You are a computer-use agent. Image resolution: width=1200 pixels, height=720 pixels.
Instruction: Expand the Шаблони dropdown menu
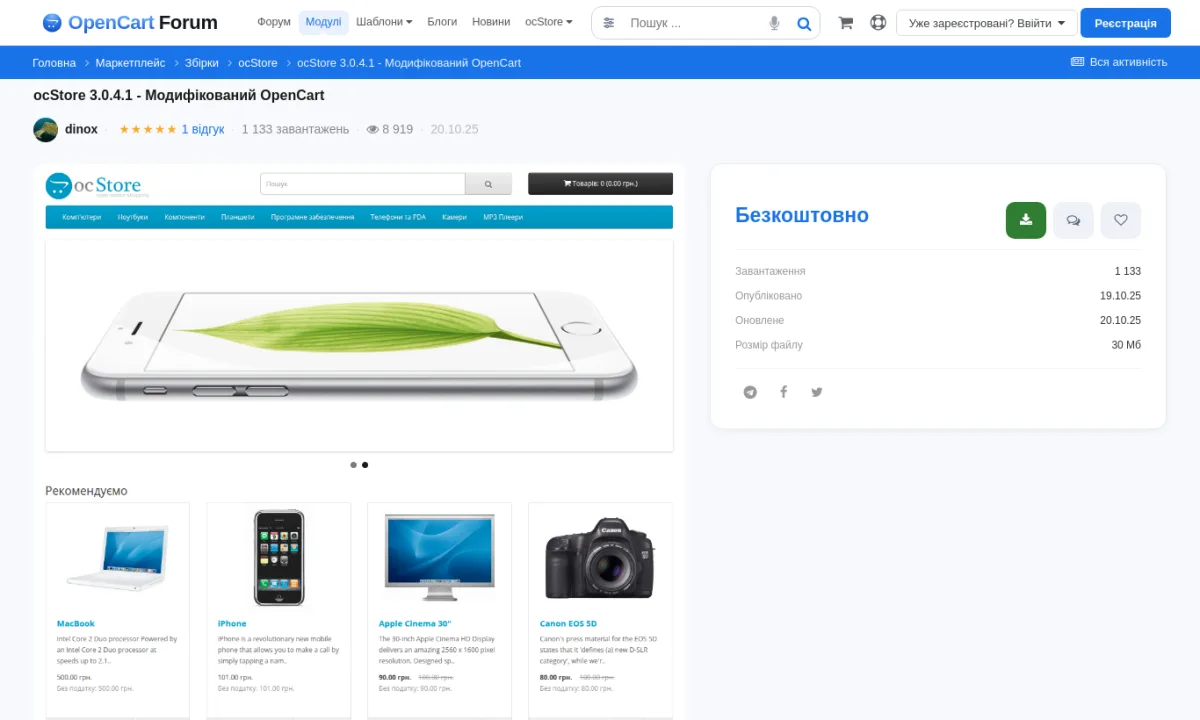click(384, 22)
